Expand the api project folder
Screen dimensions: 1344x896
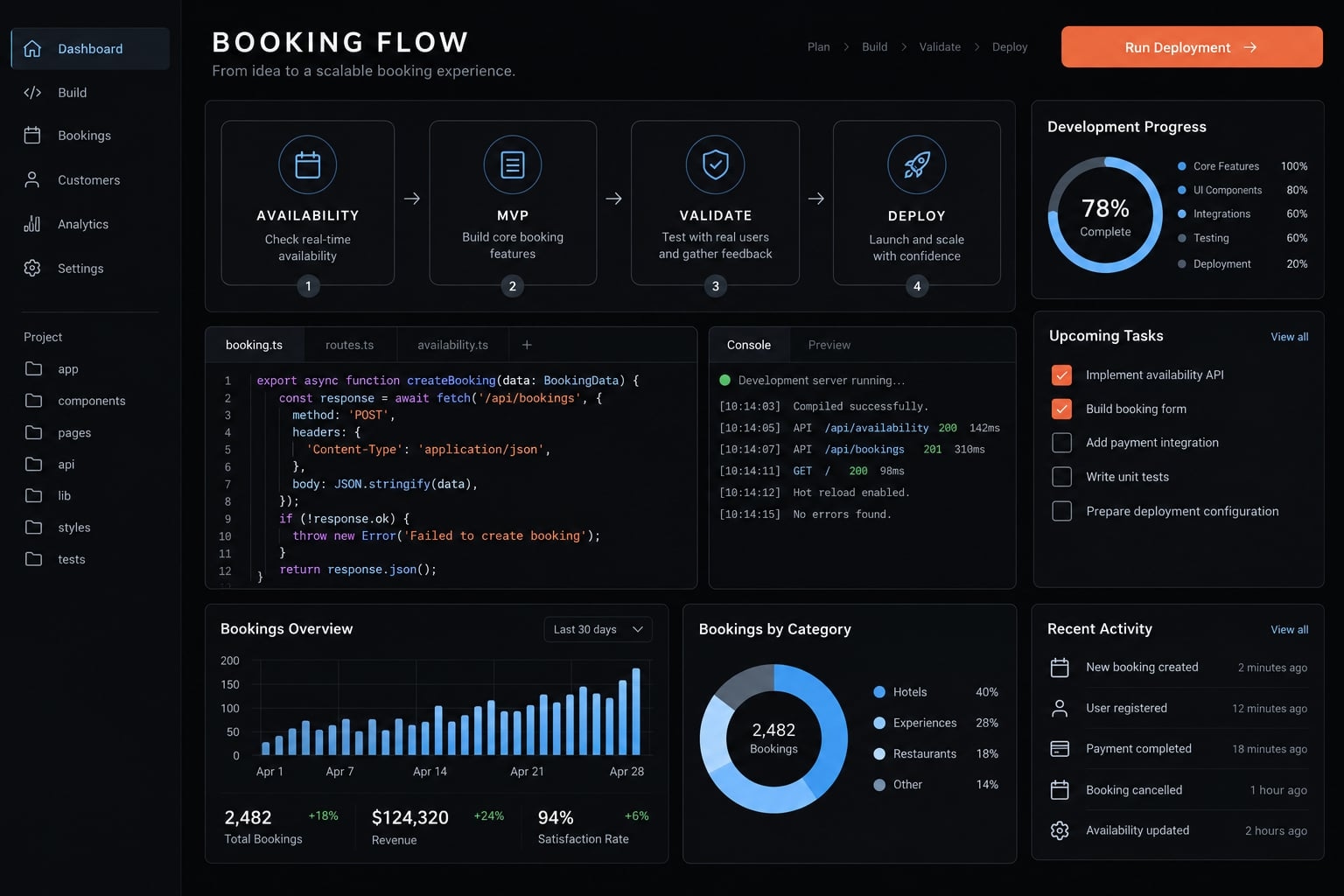(33, 464)
